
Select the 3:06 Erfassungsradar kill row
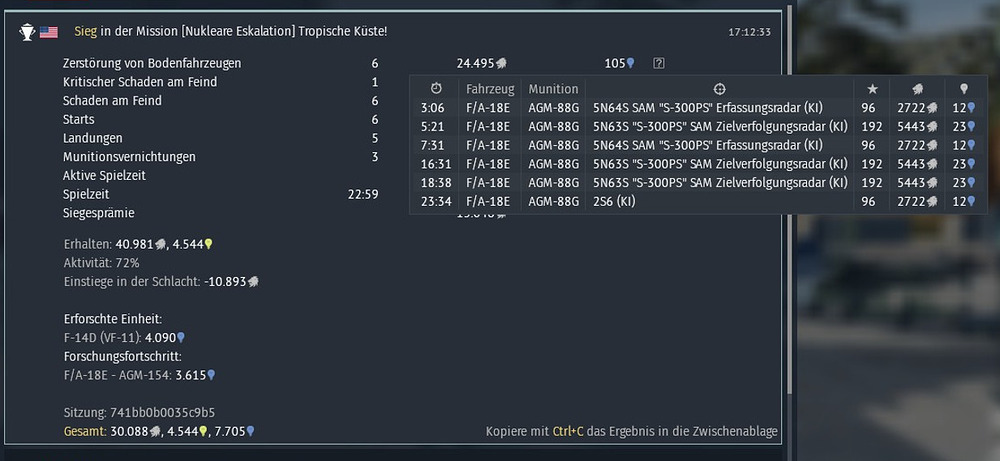point(698,108)
